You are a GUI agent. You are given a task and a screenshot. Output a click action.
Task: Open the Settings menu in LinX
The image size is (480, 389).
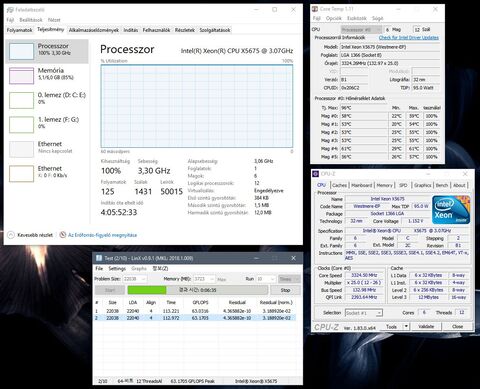tap(117, 268)
